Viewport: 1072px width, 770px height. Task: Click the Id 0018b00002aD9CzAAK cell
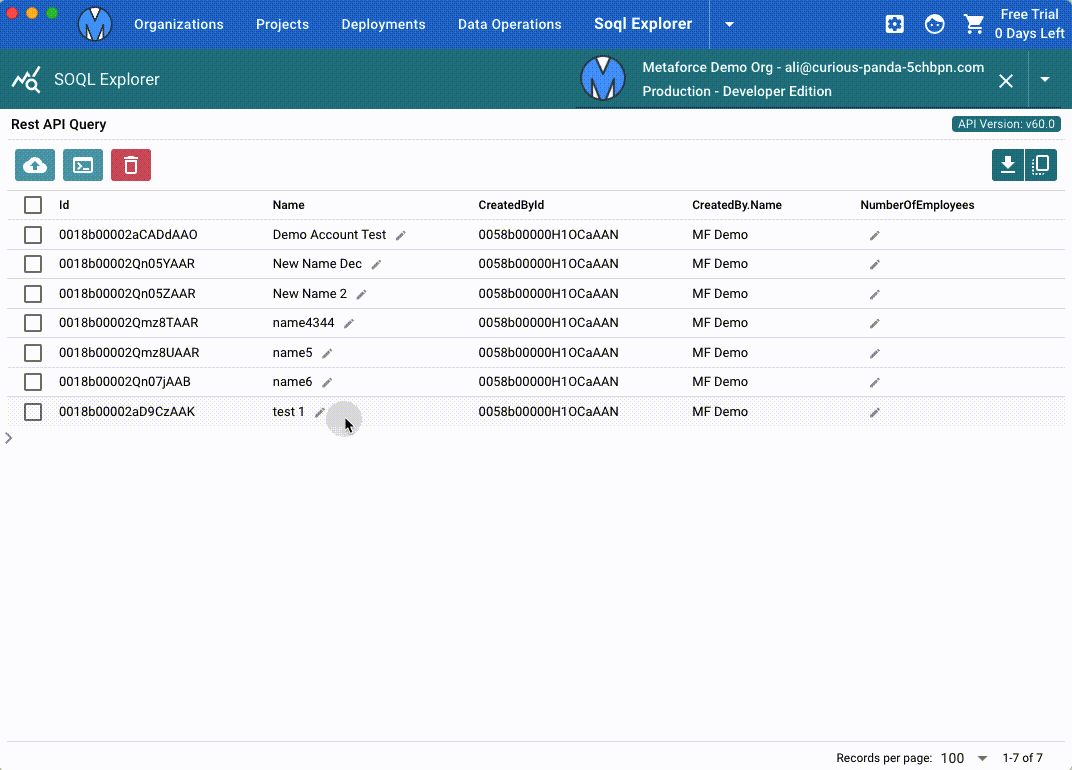coord(126,412)
